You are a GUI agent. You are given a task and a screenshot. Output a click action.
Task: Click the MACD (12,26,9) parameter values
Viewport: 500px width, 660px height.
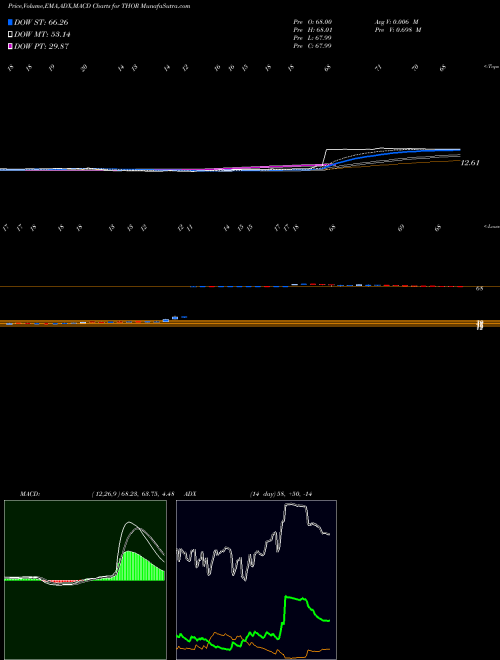133,494
